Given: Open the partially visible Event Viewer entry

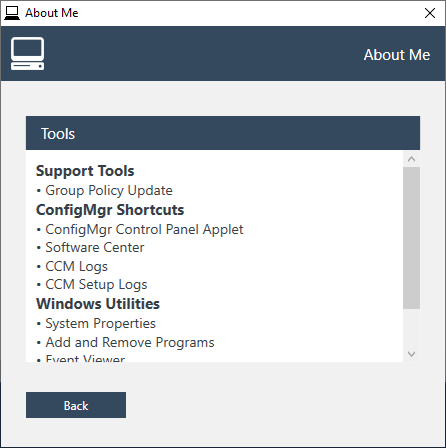Looking at the screenshot, I should tap(85, 358).
